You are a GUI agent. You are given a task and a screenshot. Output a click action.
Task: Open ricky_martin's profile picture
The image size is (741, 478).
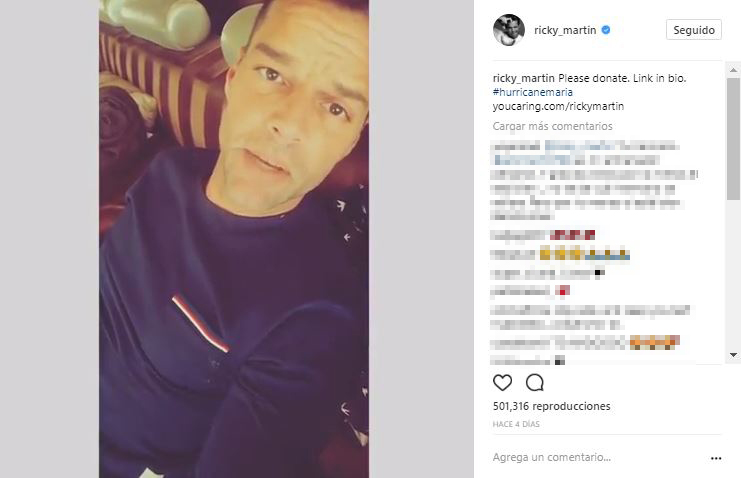click(x=508, y=30)
